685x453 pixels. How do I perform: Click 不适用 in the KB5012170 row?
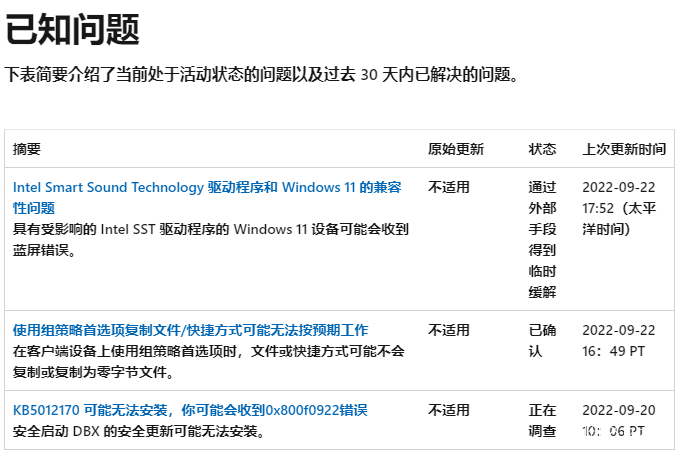[x=448, y=410]
